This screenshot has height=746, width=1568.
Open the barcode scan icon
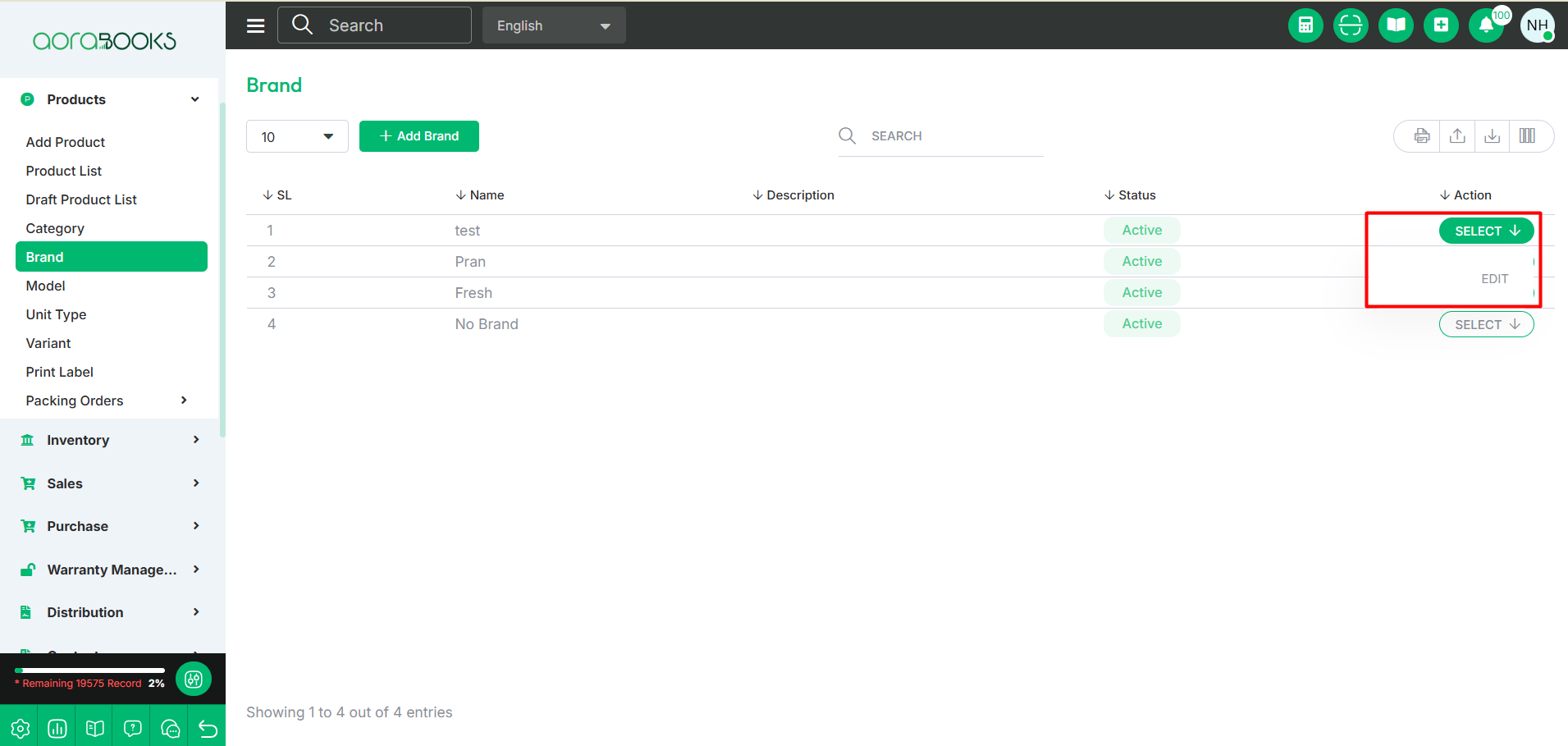click(1351, 25)
